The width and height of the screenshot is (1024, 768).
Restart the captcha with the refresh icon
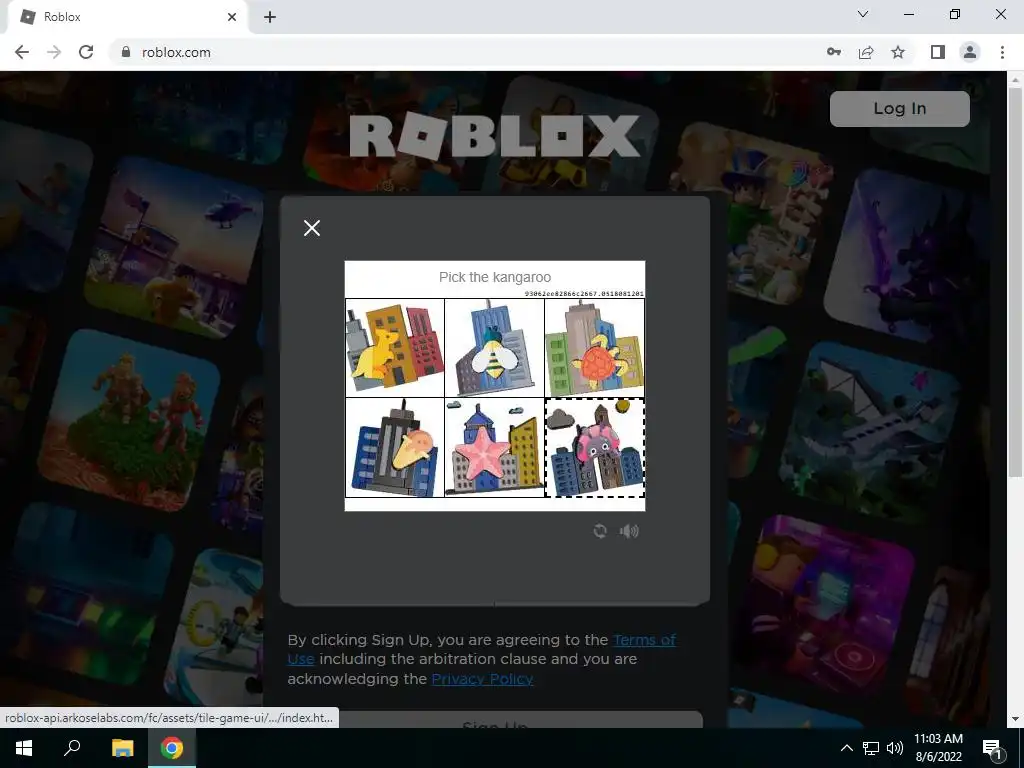tap(600, 531)
